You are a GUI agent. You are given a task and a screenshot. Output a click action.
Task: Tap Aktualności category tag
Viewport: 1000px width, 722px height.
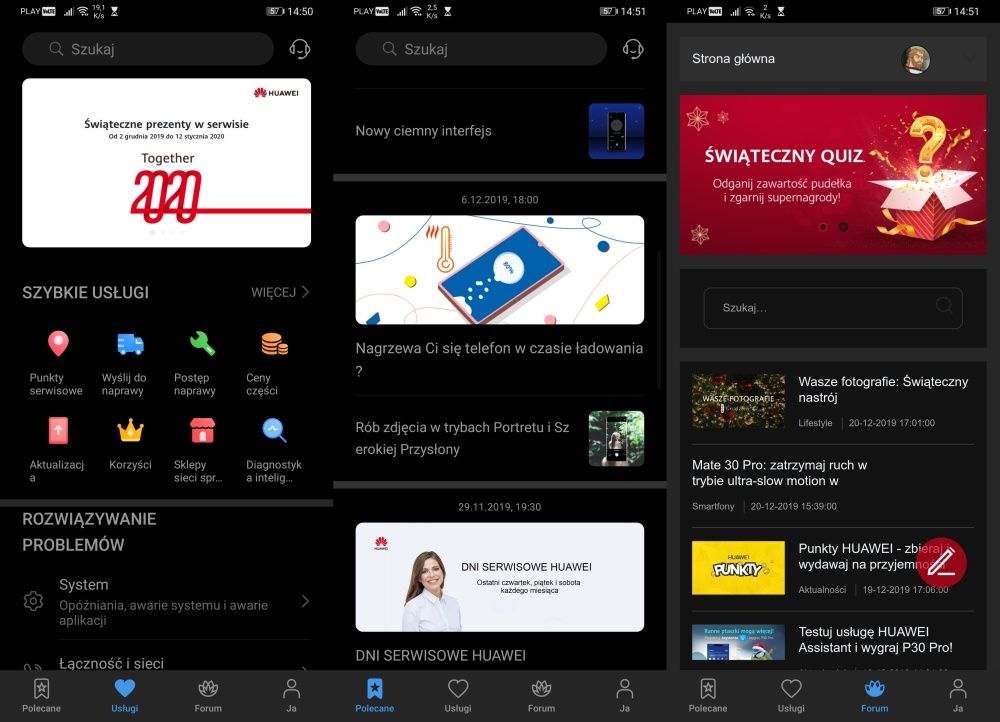(x=822, y=590)
